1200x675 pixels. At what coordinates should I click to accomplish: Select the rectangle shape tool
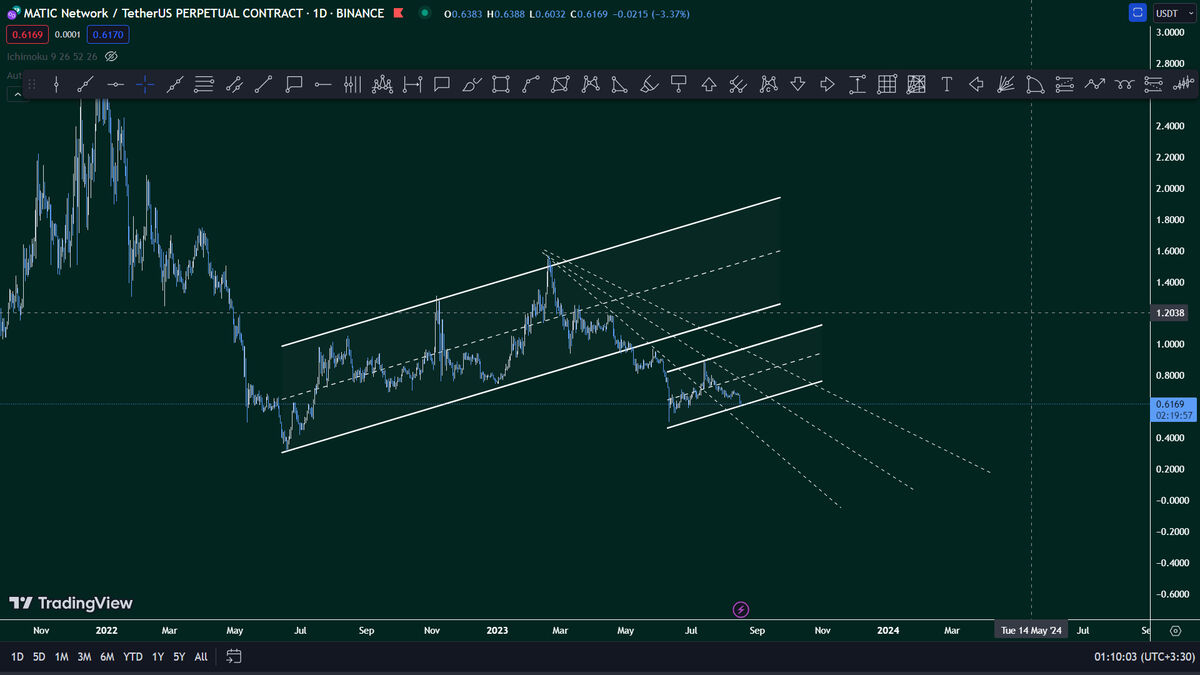pyautogui.click(x=501, y=85)
